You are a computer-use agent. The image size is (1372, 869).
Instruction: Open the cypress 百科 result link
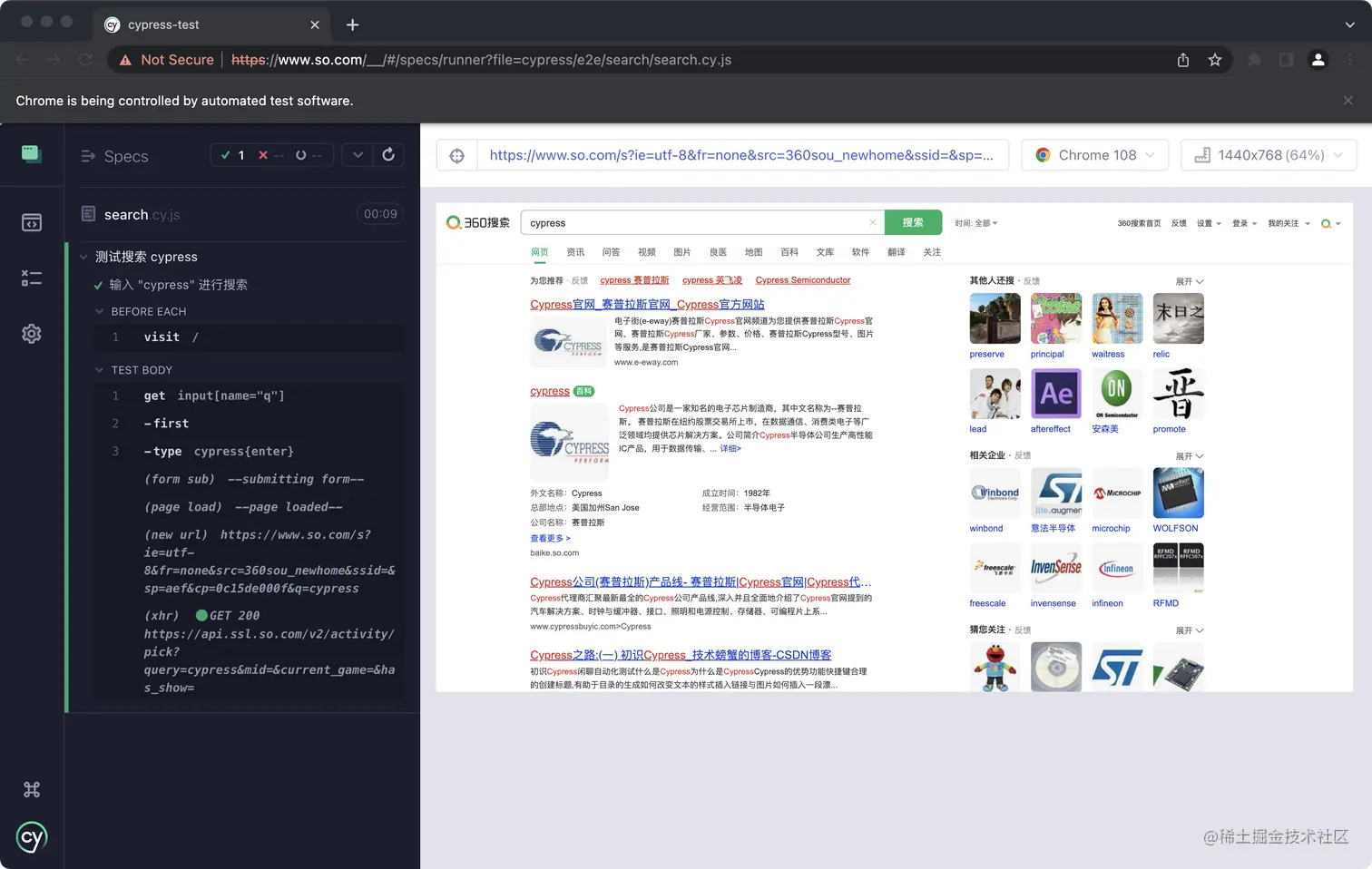pyautogui.click(x=550, y=391)
